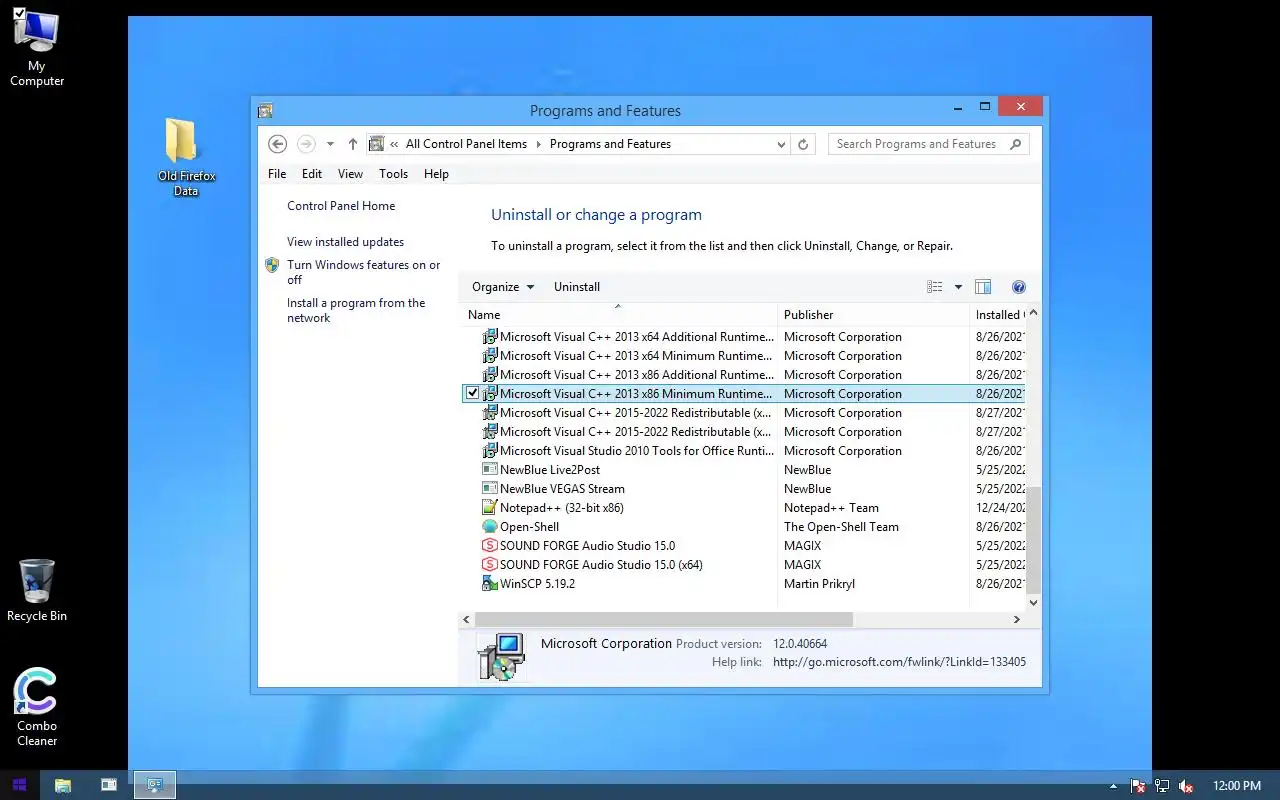1280x800 pixels.
Task: Toggle the My Computer icon checkbox
Action: [19, 13]
